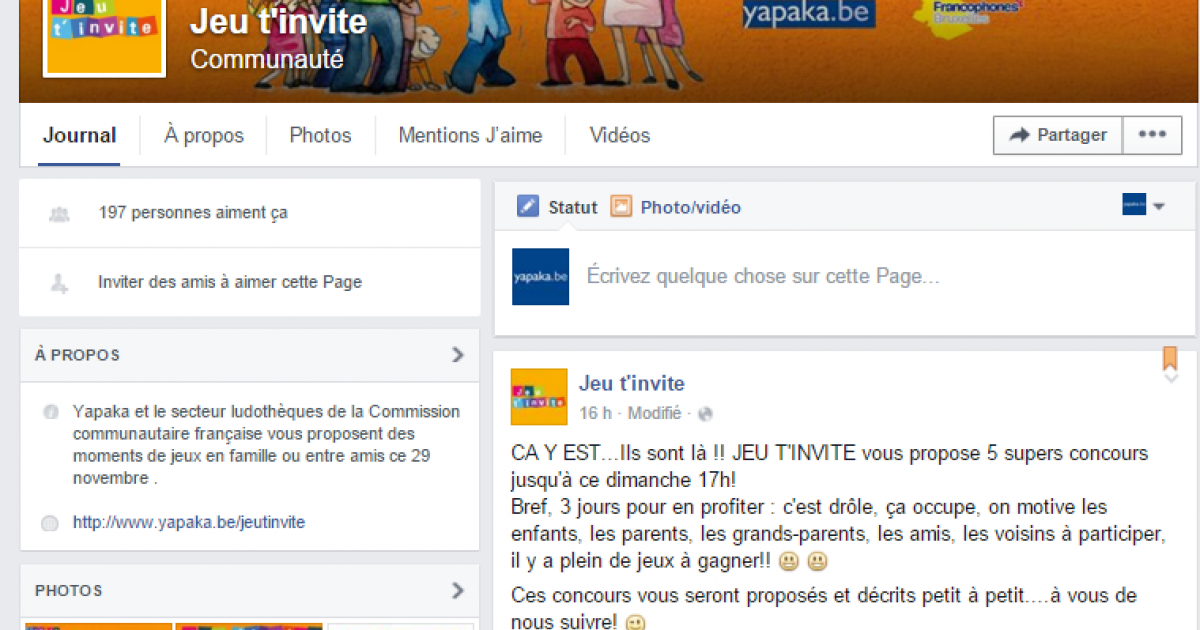
Task: Click the yapaka.be avatar in composer
Action: [540, 276]
